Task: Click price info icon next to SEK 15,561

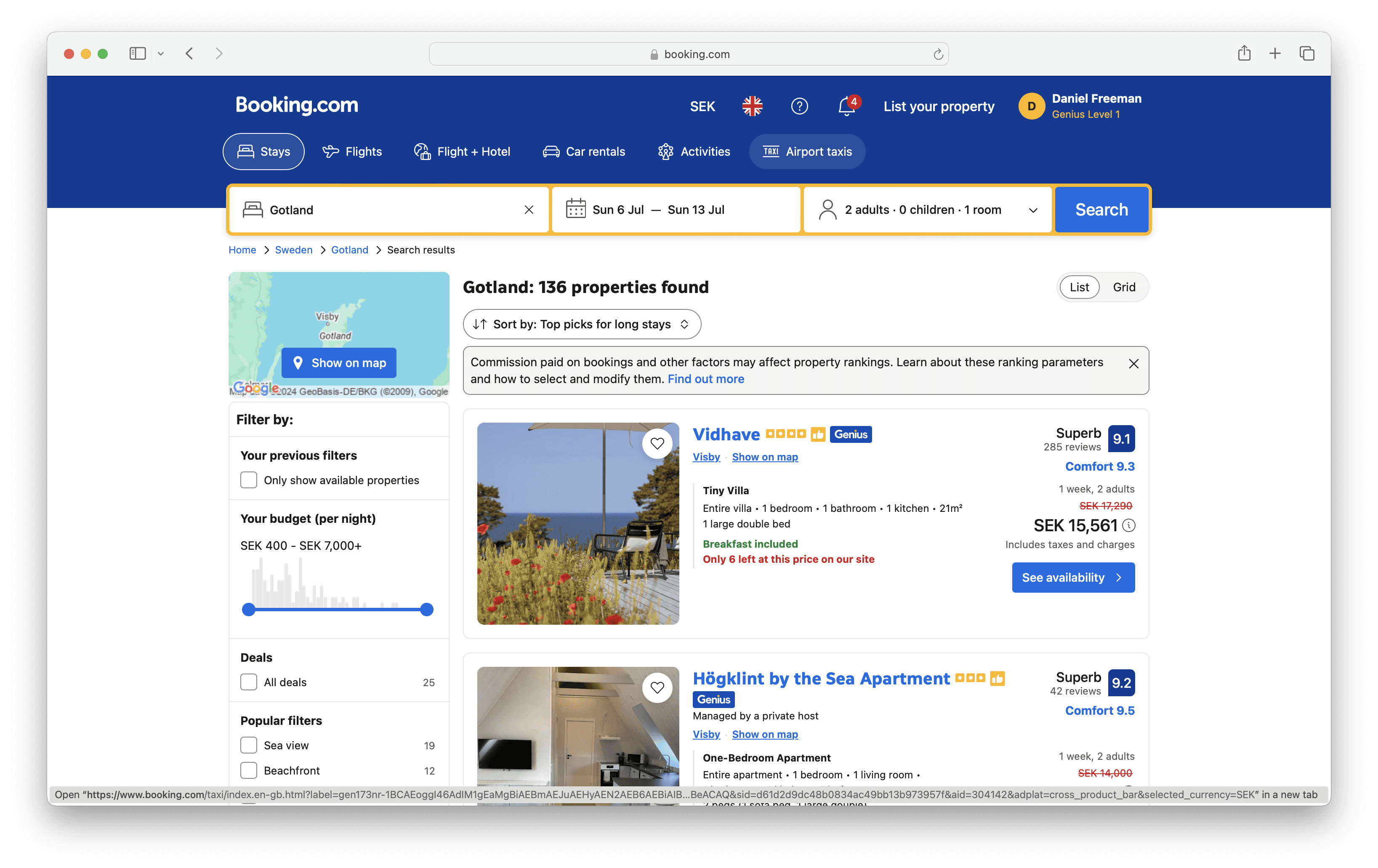Action: [x=1128, y=525]
